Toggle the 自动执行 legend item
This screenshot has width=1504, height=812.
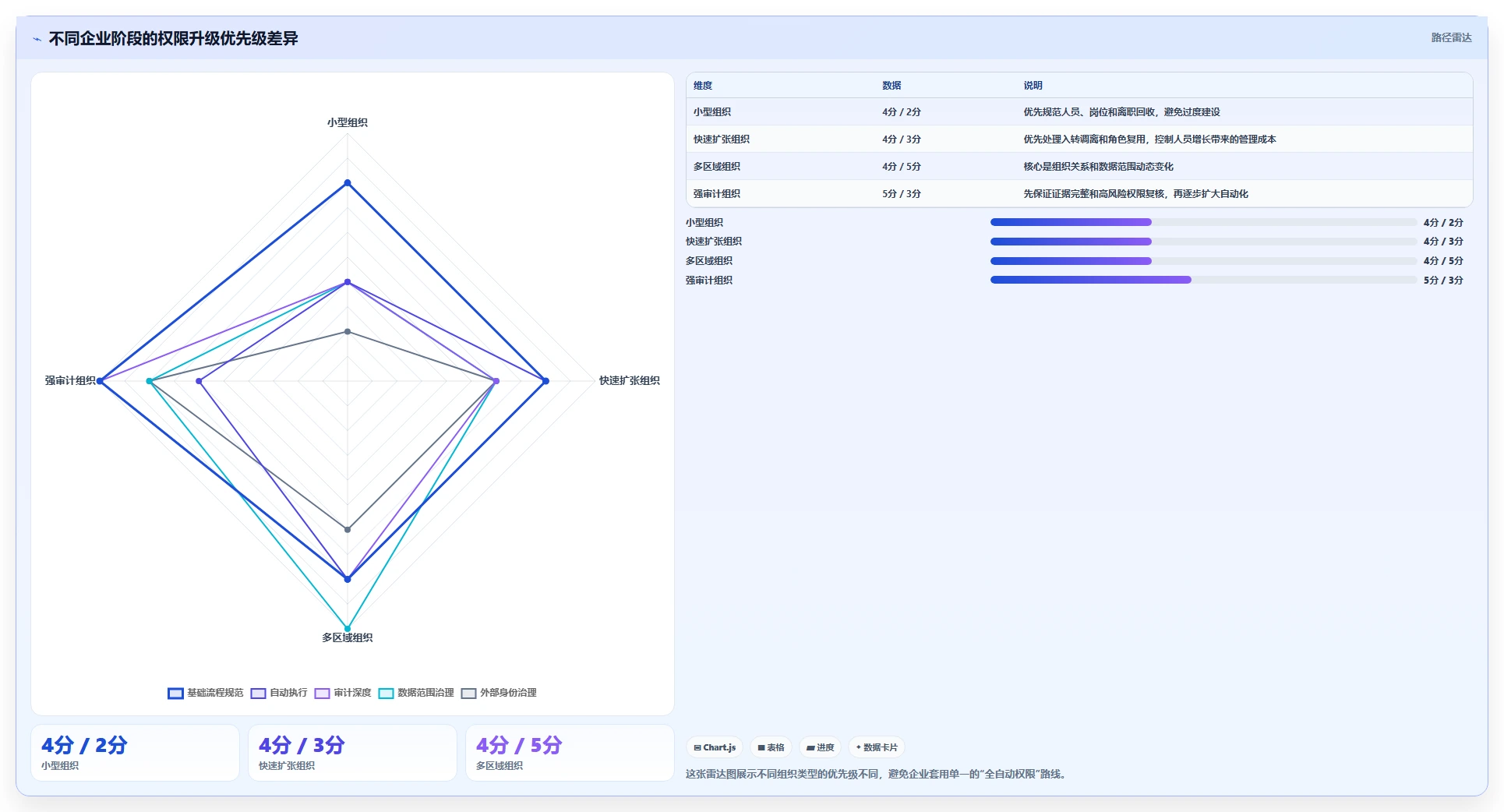point(279,693)
